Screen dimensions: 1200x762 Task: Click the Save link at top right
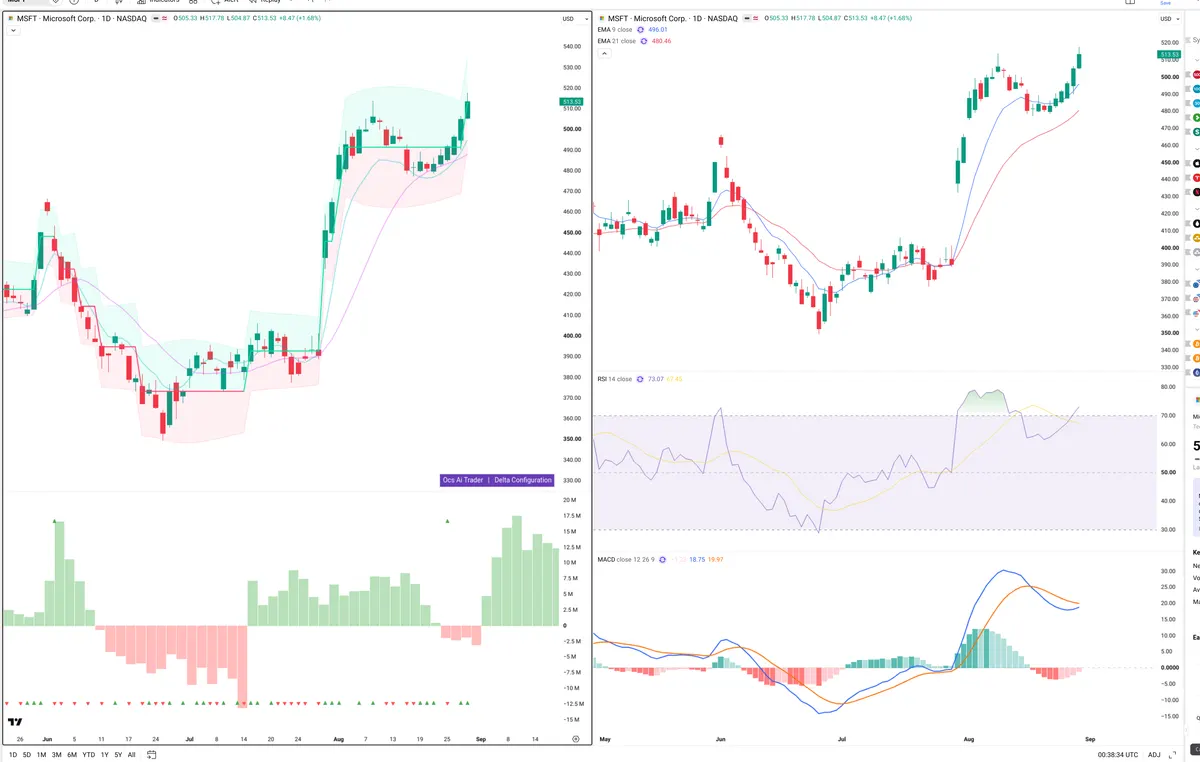coord(1165,4)
